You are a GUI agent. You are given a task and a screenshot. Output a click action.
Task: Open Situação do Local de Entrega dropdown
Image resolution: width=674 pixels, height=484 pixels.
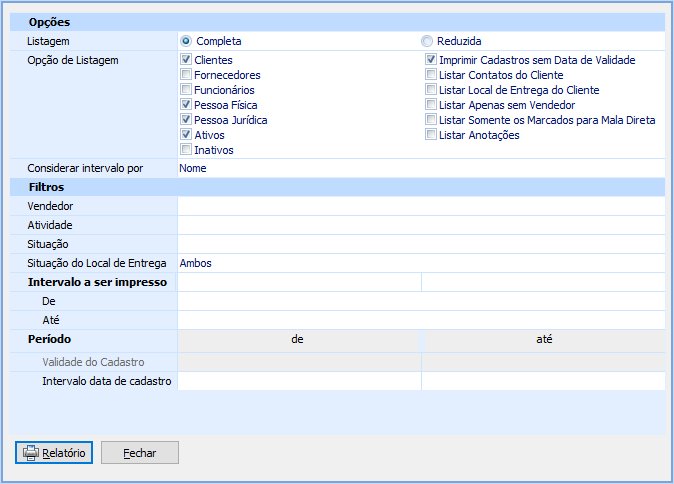coord(421,263)
